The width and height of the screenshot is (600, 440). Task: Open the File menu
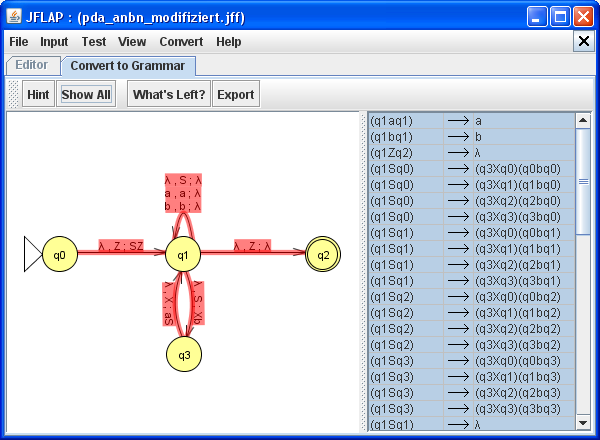pyautogui.click(x=19, y=42)
